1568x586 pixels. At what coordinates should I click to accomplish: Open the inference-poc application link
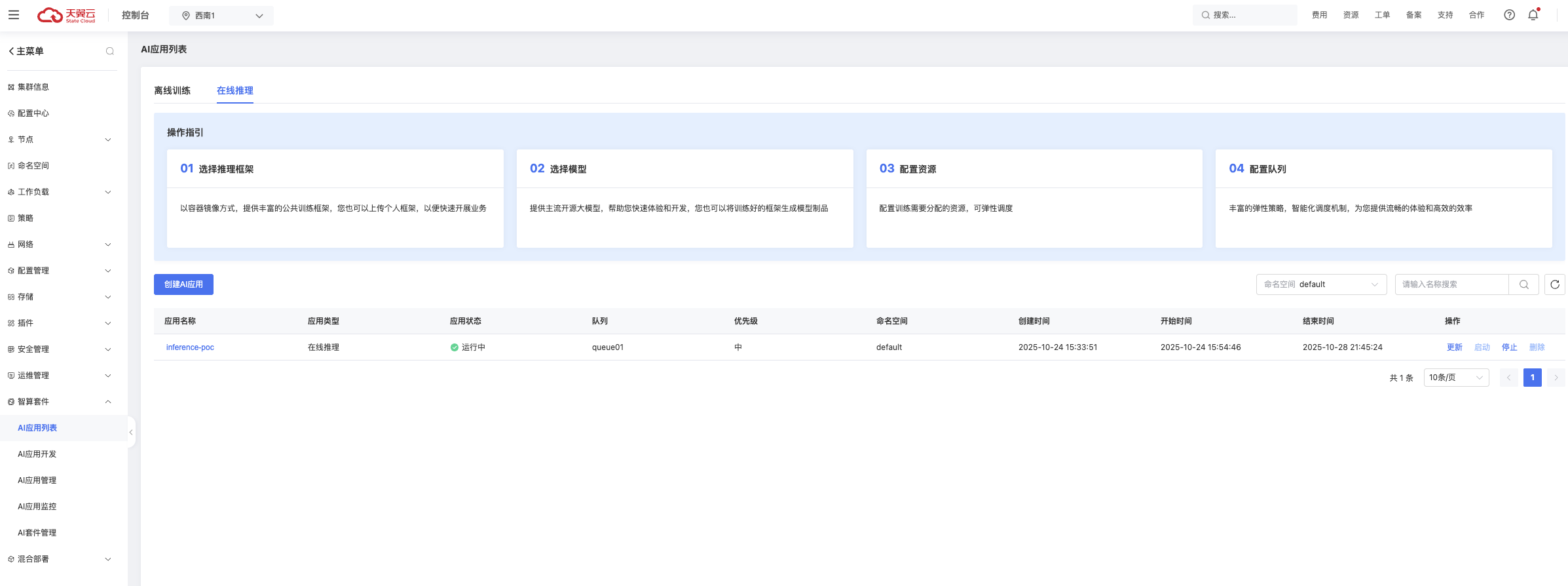pos(190,347)
